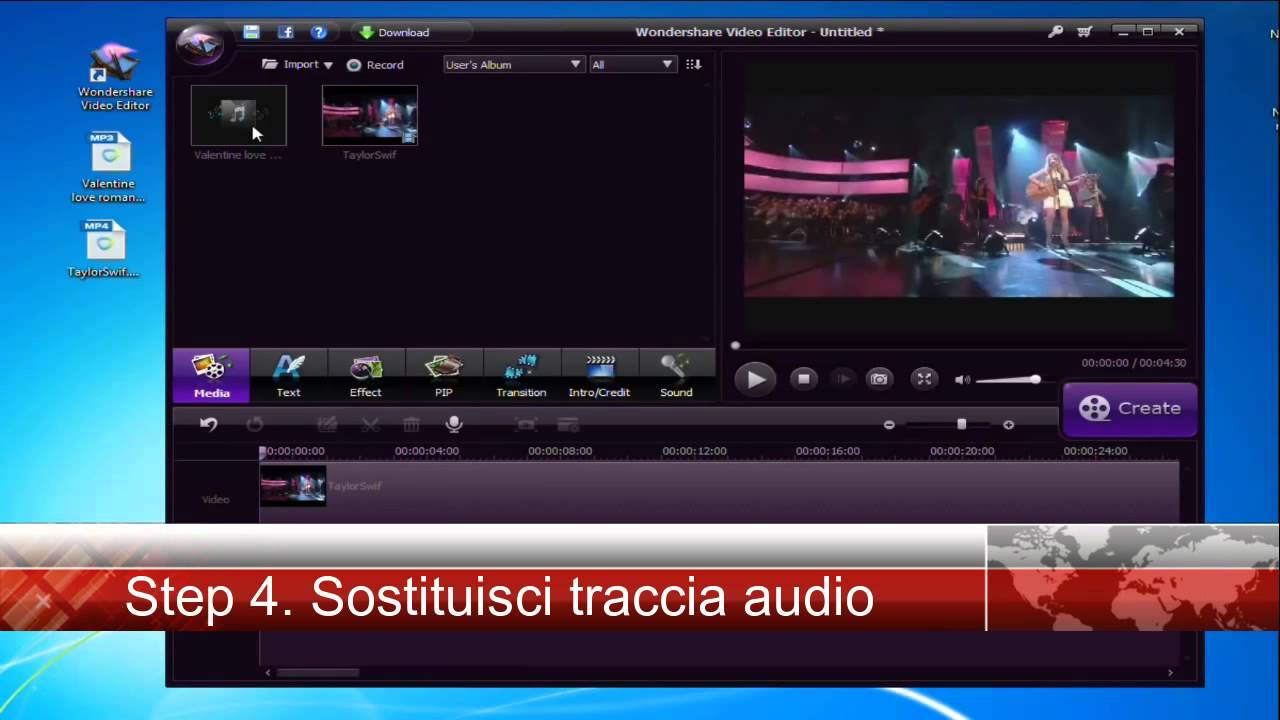Click the edit clip icon in timeline toolbar

tap(326, 424)
